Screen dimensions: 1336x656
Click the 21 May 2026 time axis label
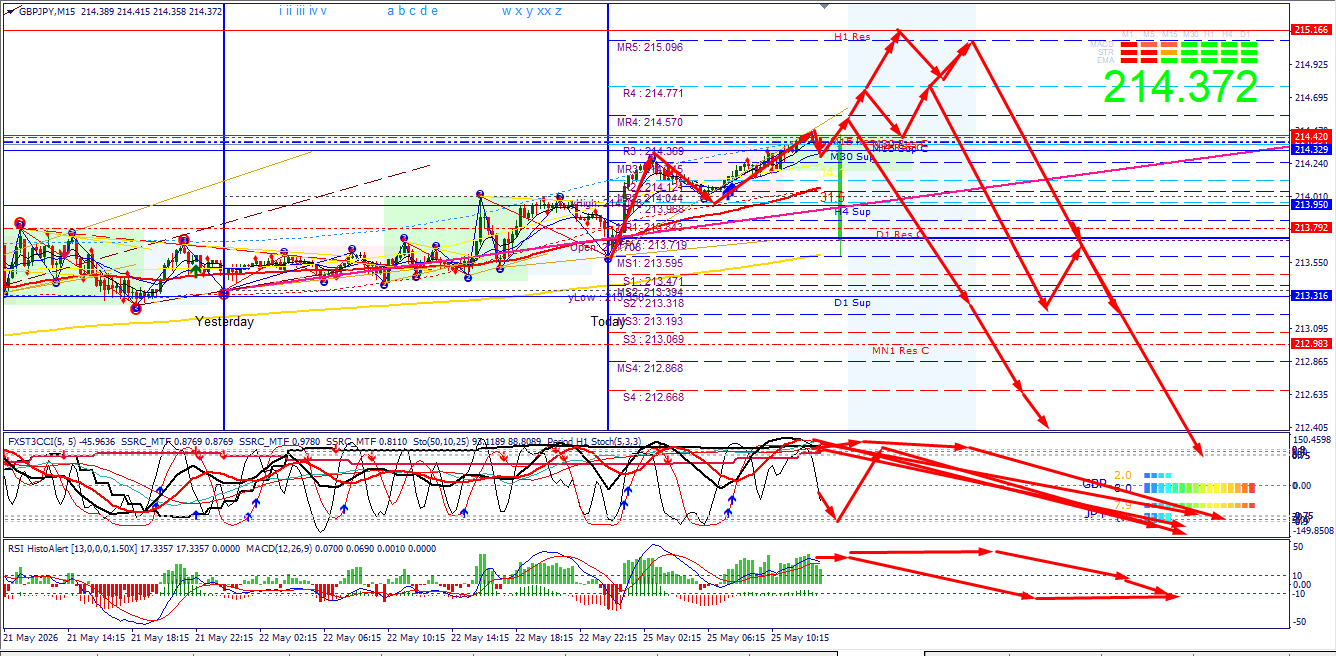[x=33, y=637]
